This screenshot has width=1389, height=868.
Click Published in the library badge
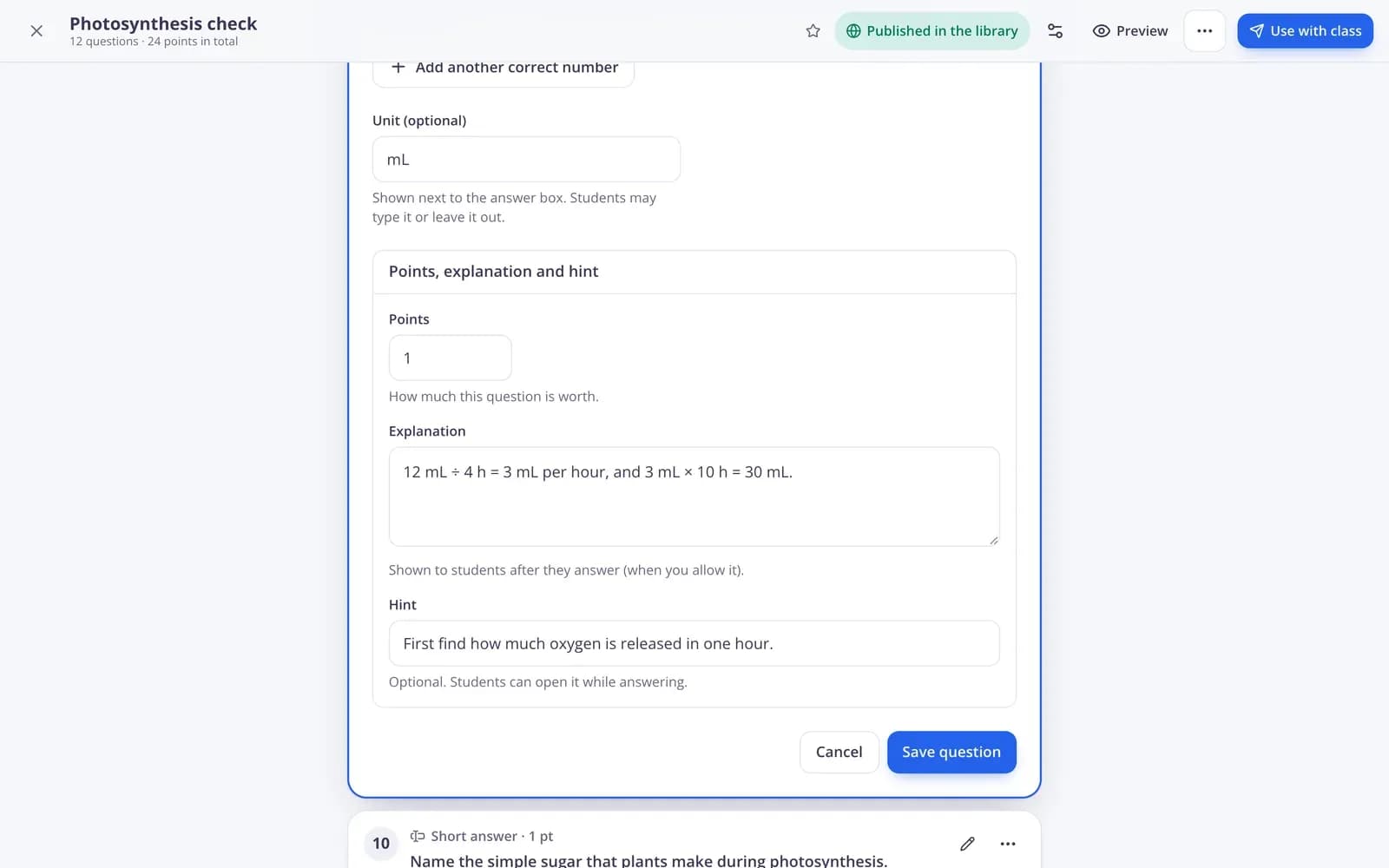tap(932, 31)
